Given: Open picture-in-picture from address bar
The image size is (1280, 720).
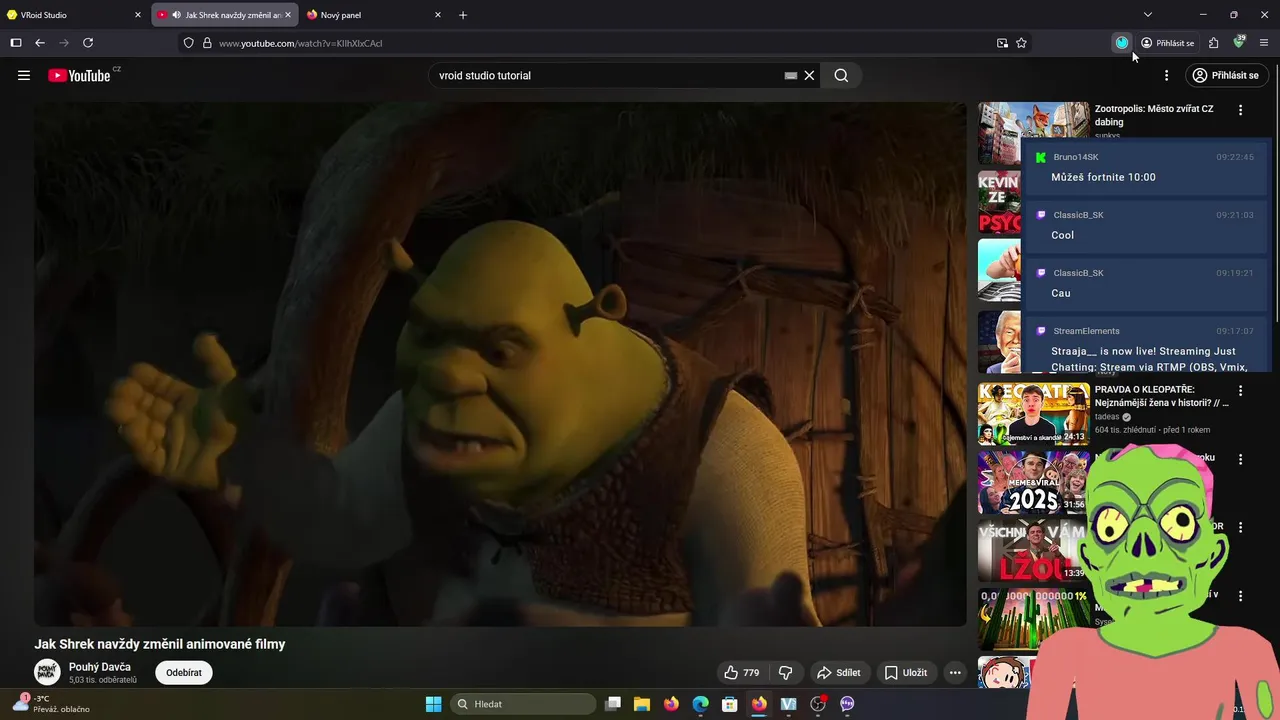Looking at the screenshot, I should coord(1002,43).
